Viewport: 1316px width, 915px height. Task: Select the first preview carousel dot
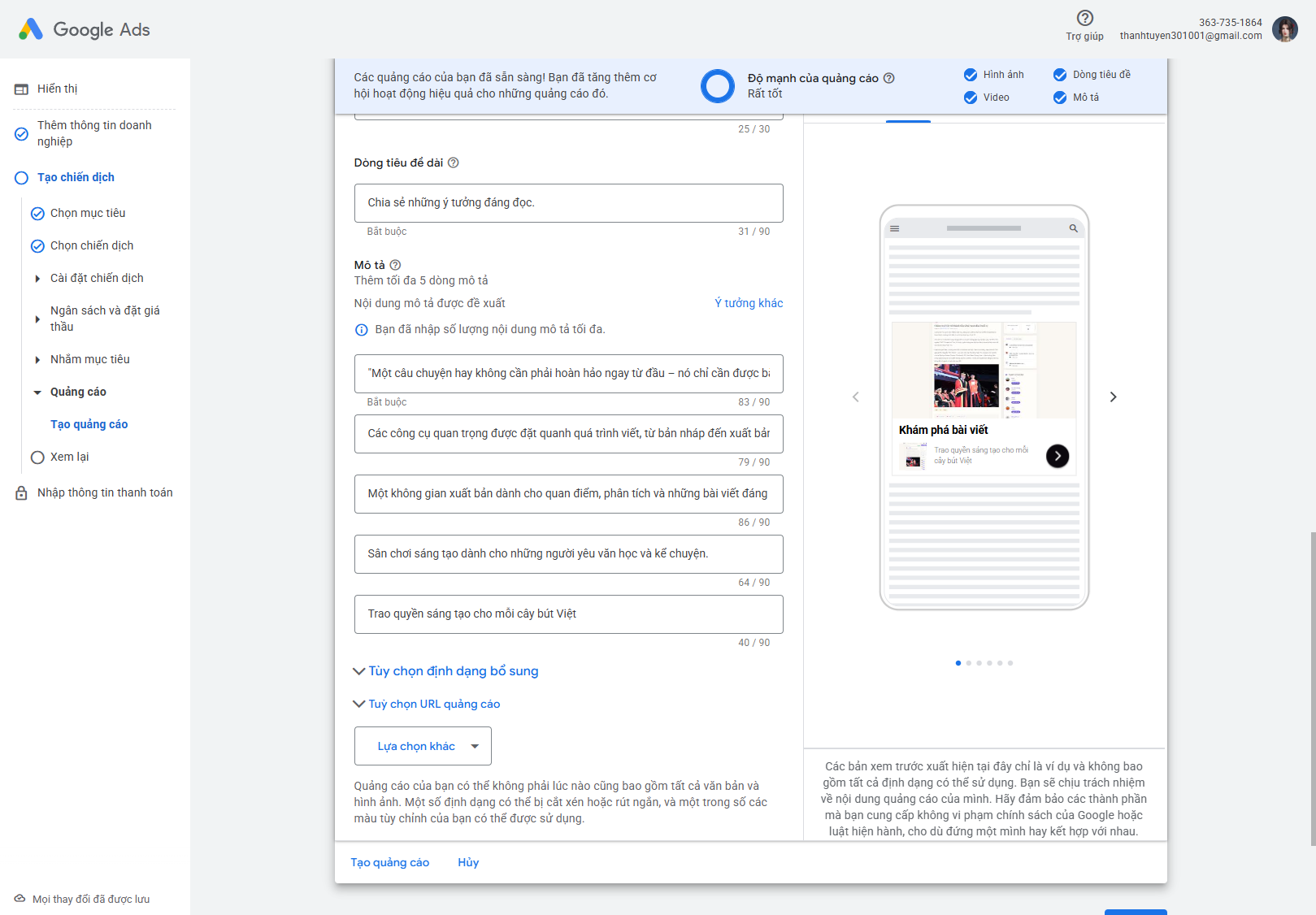[958, 663]
